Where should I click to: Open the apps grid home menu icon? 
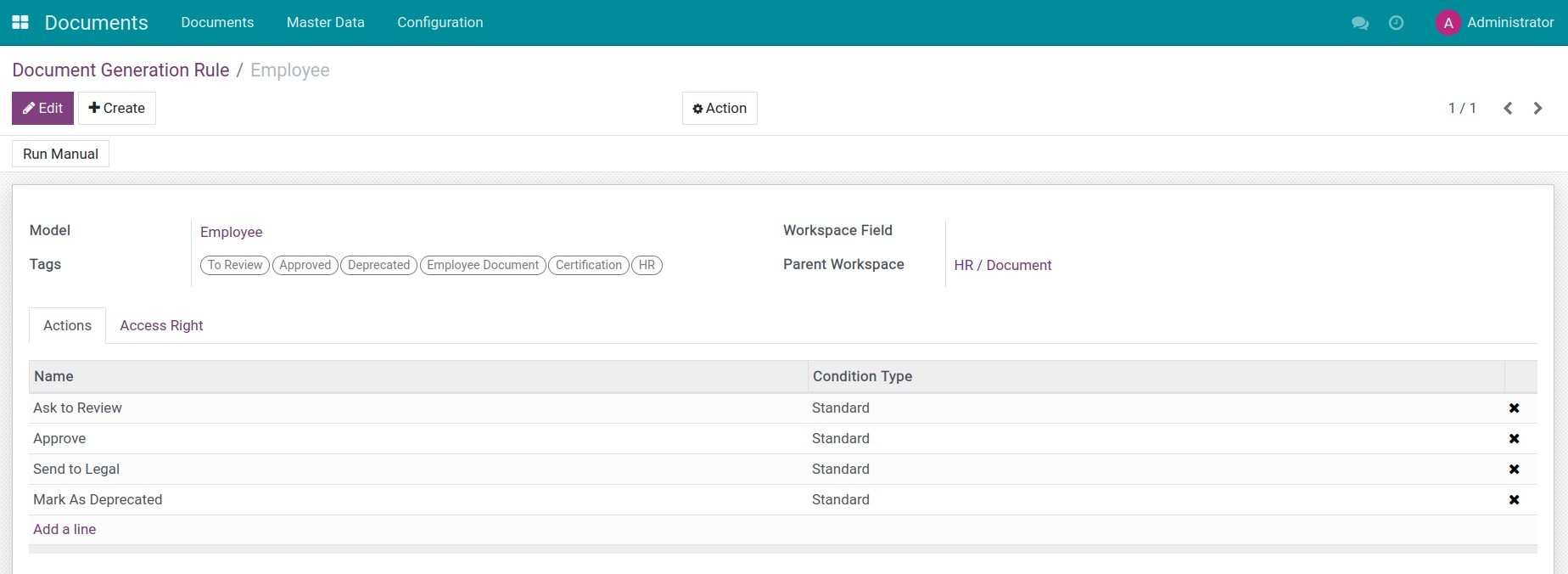[x=20, y=23]
